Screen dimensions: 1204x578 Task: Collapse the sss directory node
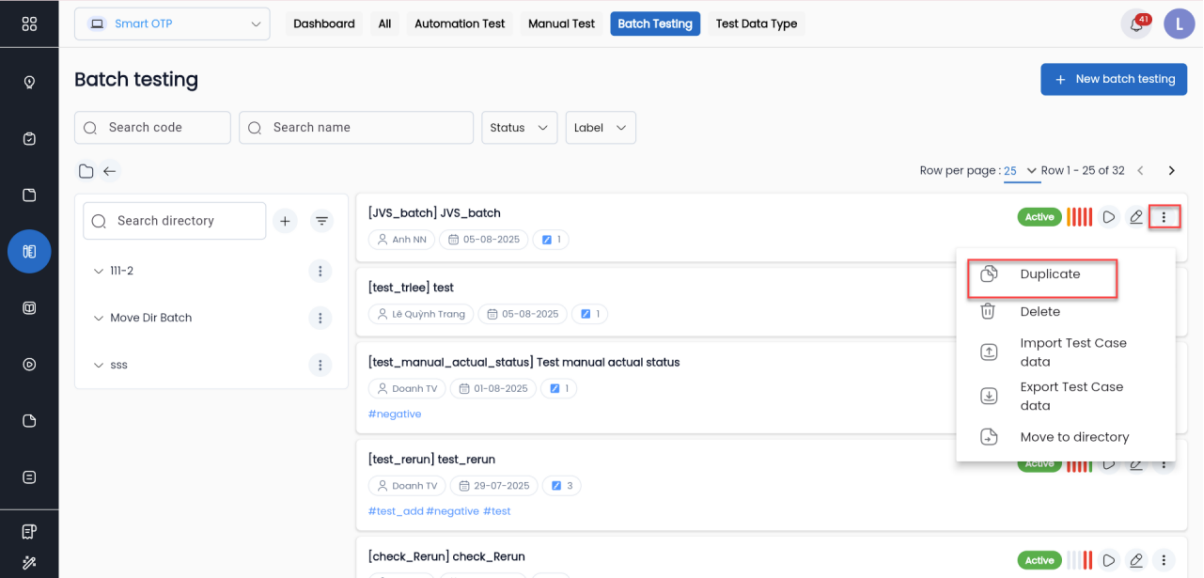click(x=98, y=365)
